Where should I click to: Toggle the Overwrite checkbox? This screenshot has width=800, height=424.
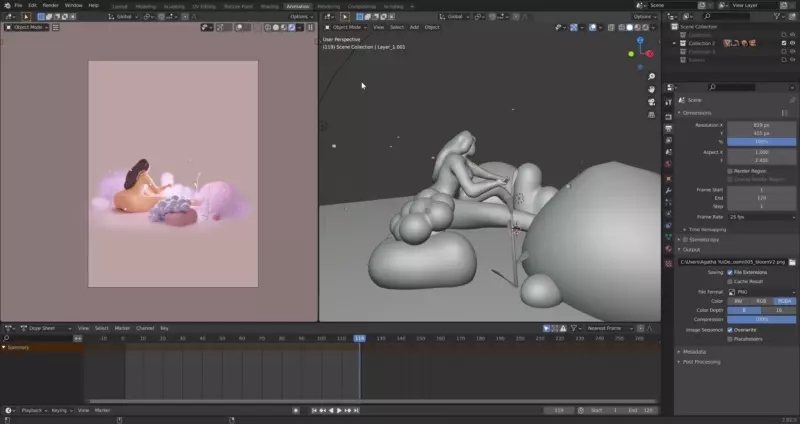click(x=729, y=329)
